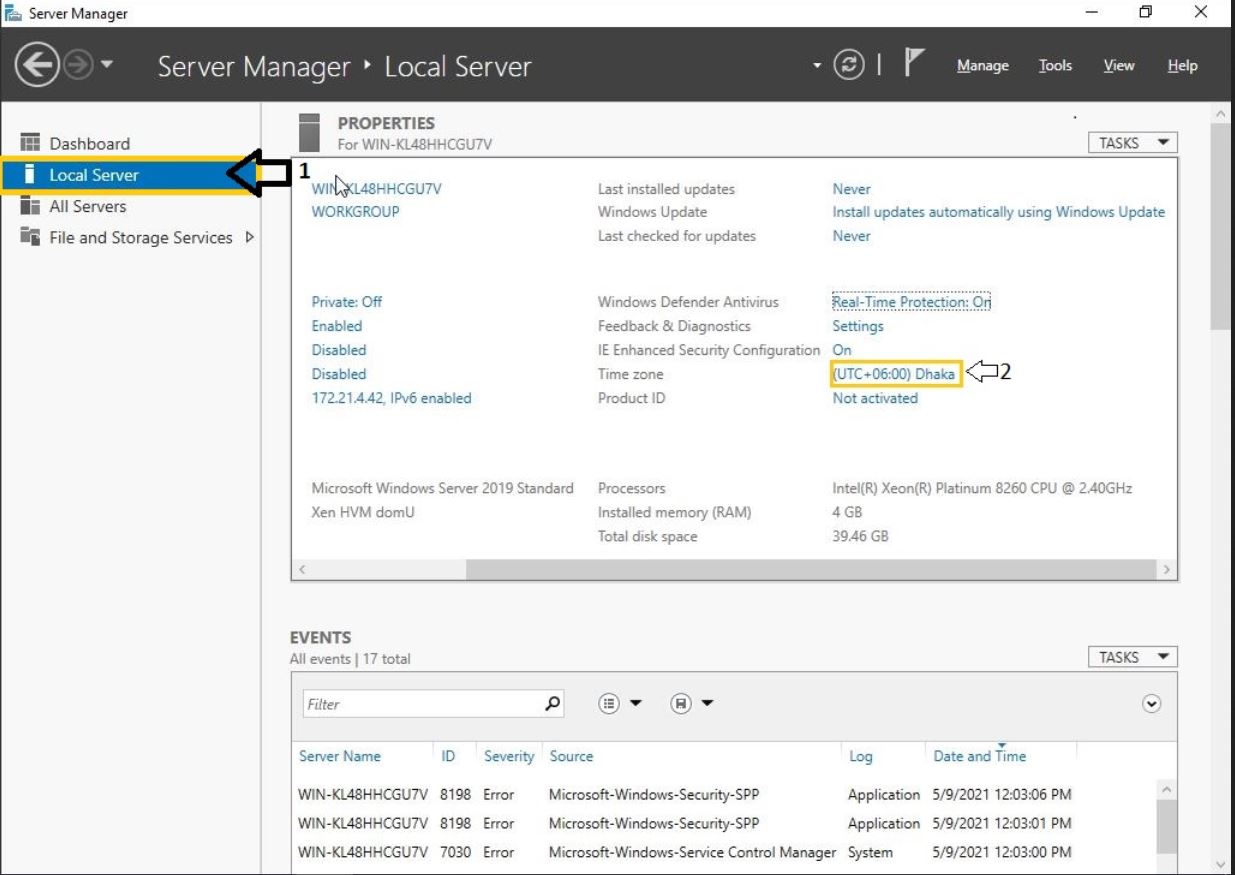The height and width of the screenshot is (875, 1235).
Task: Expand File and Storage Services arrow
Action: point(249,238)
